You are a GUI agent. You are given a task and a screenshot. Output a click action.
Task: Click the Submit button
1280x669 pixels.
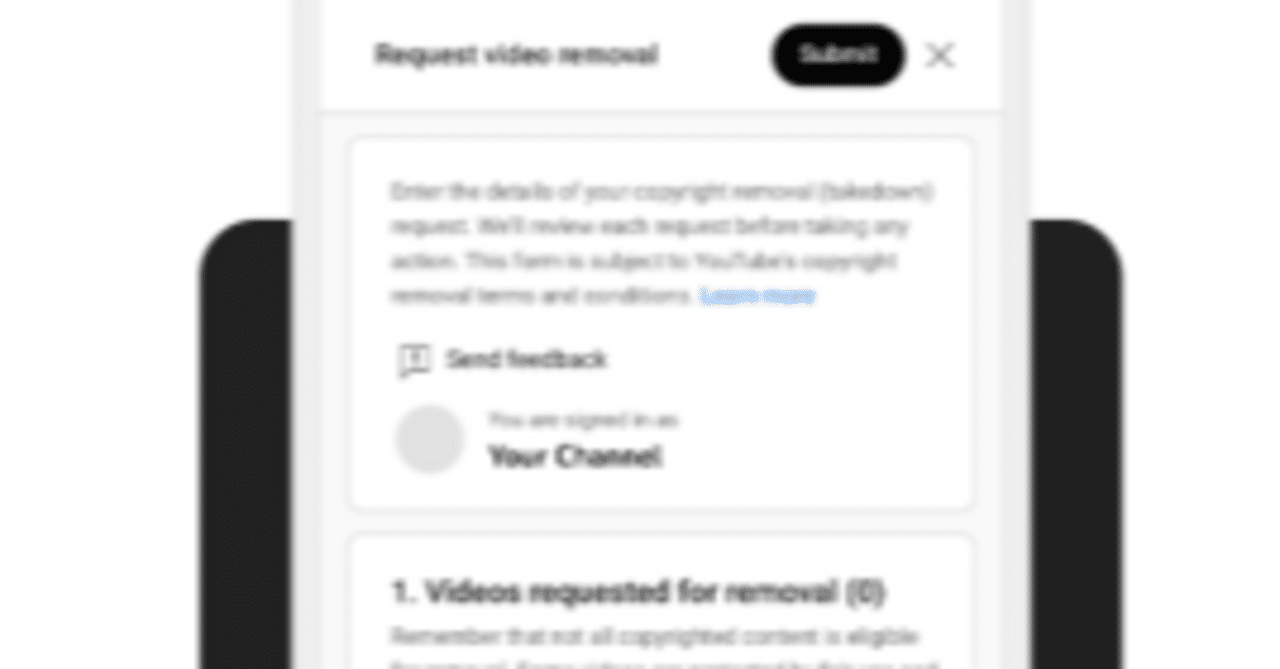coord(838,54)
